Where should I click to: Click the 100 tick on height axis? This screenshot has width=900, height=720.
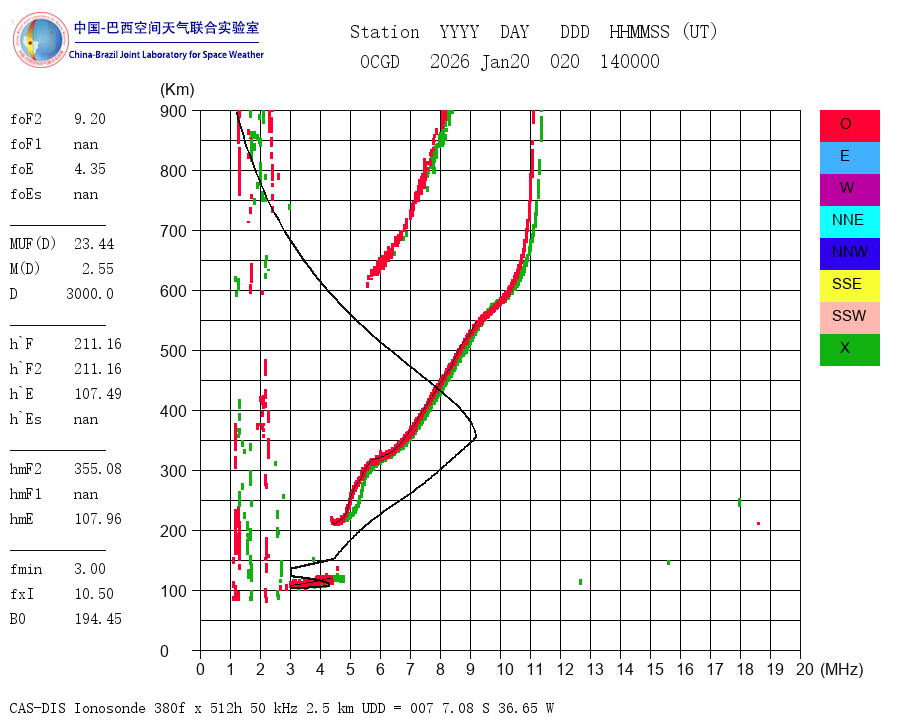(x=173, y=591)
